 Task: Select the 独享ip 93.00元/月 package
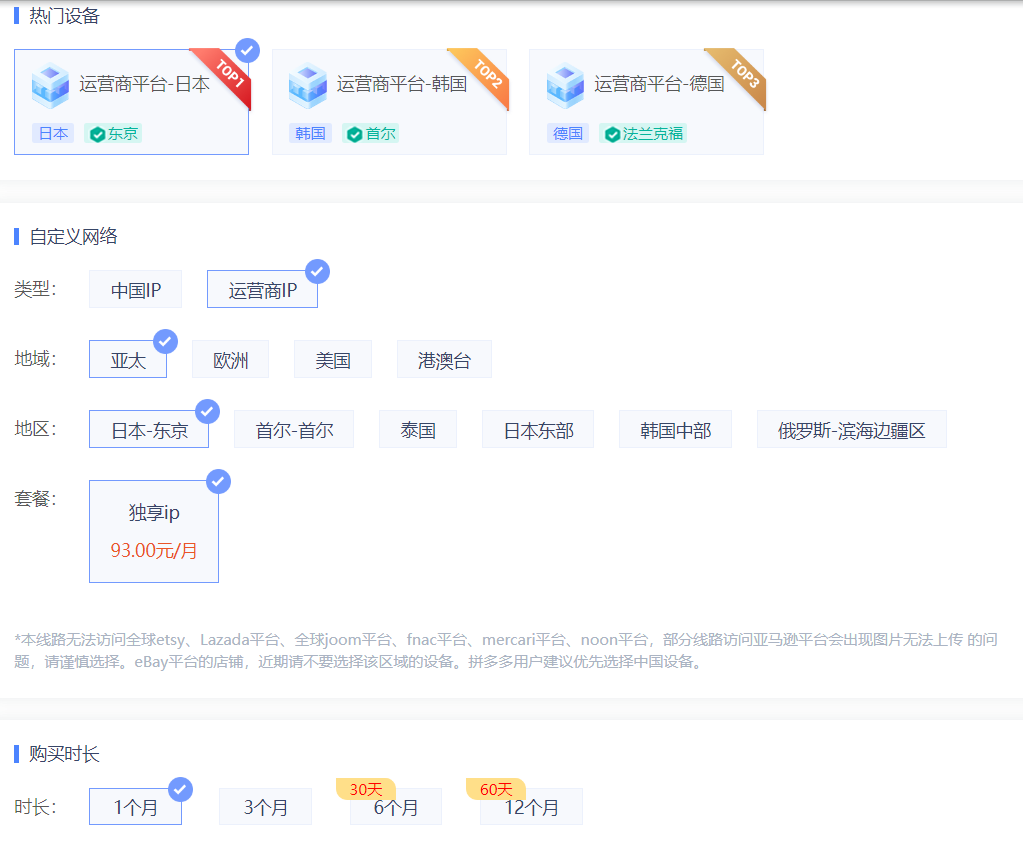[x=154, y=532]
